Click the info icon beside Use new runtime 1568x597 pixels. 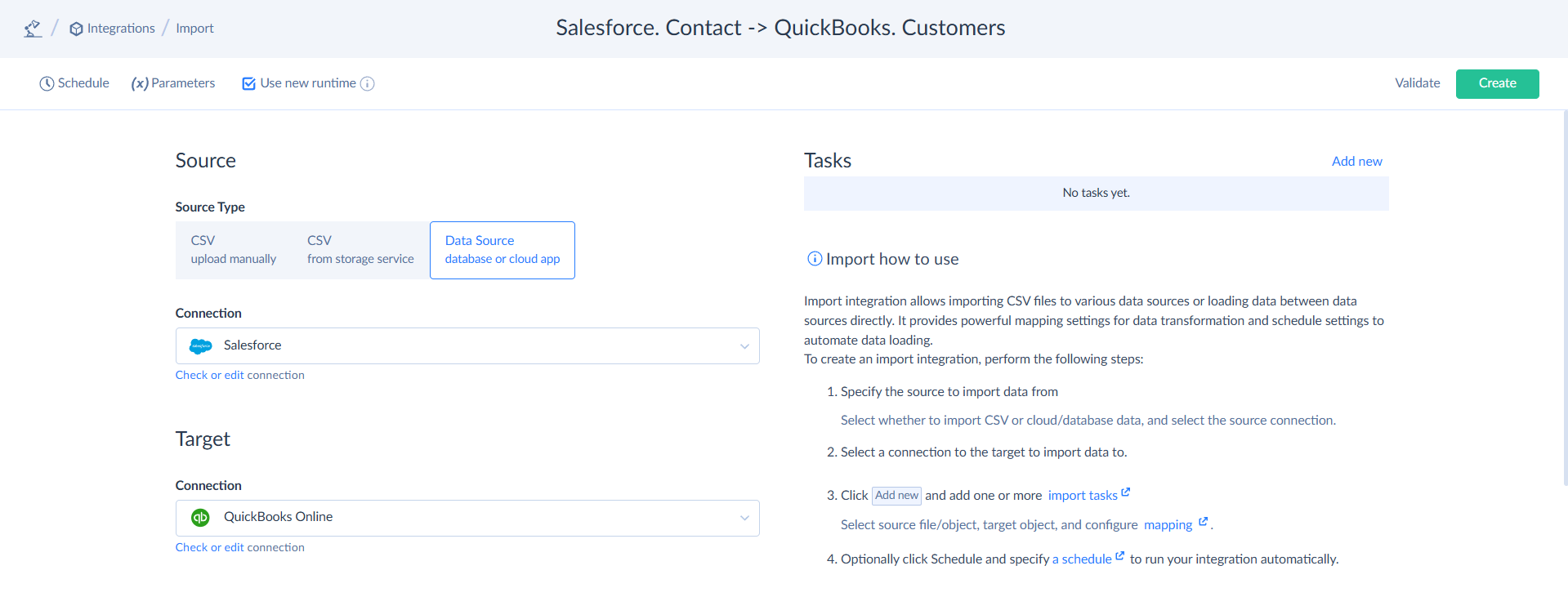[x=368, y=83]
